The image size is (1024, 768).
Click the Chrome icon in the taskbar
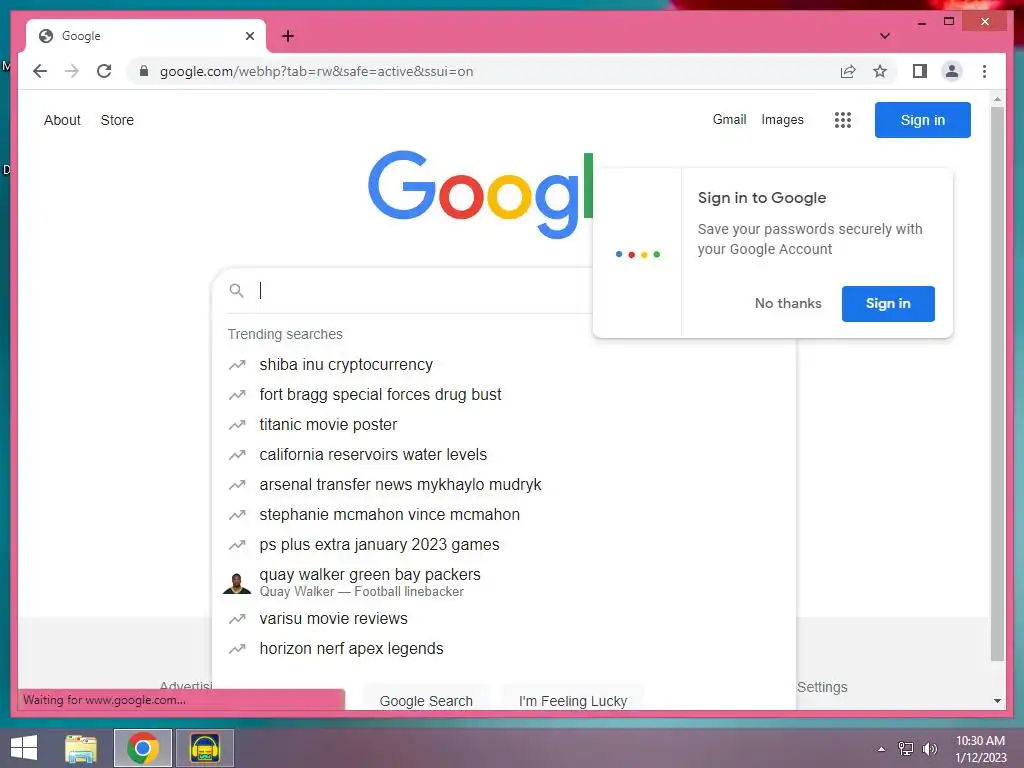(143, 748)
